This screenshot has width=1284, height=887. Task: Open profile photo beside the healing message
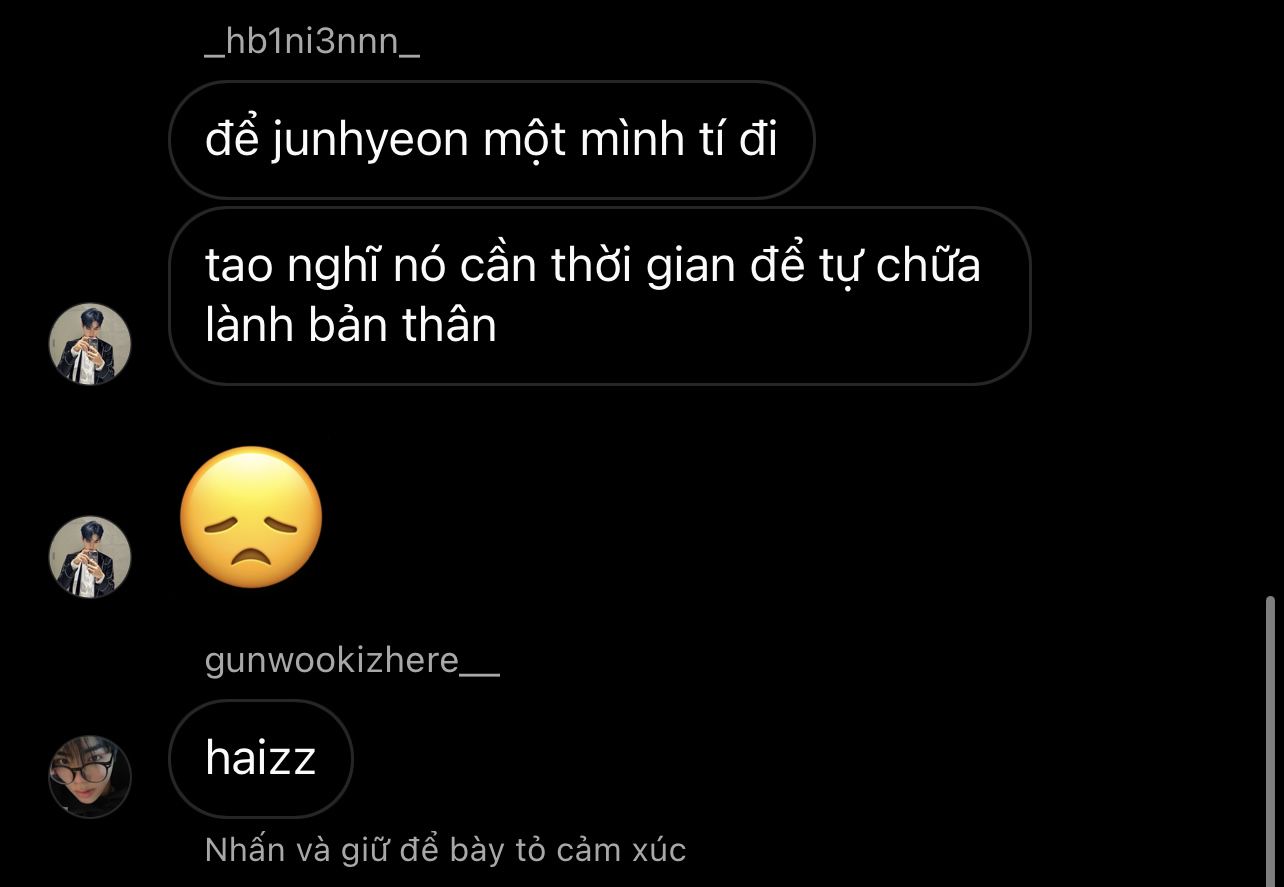coord(90,344)
